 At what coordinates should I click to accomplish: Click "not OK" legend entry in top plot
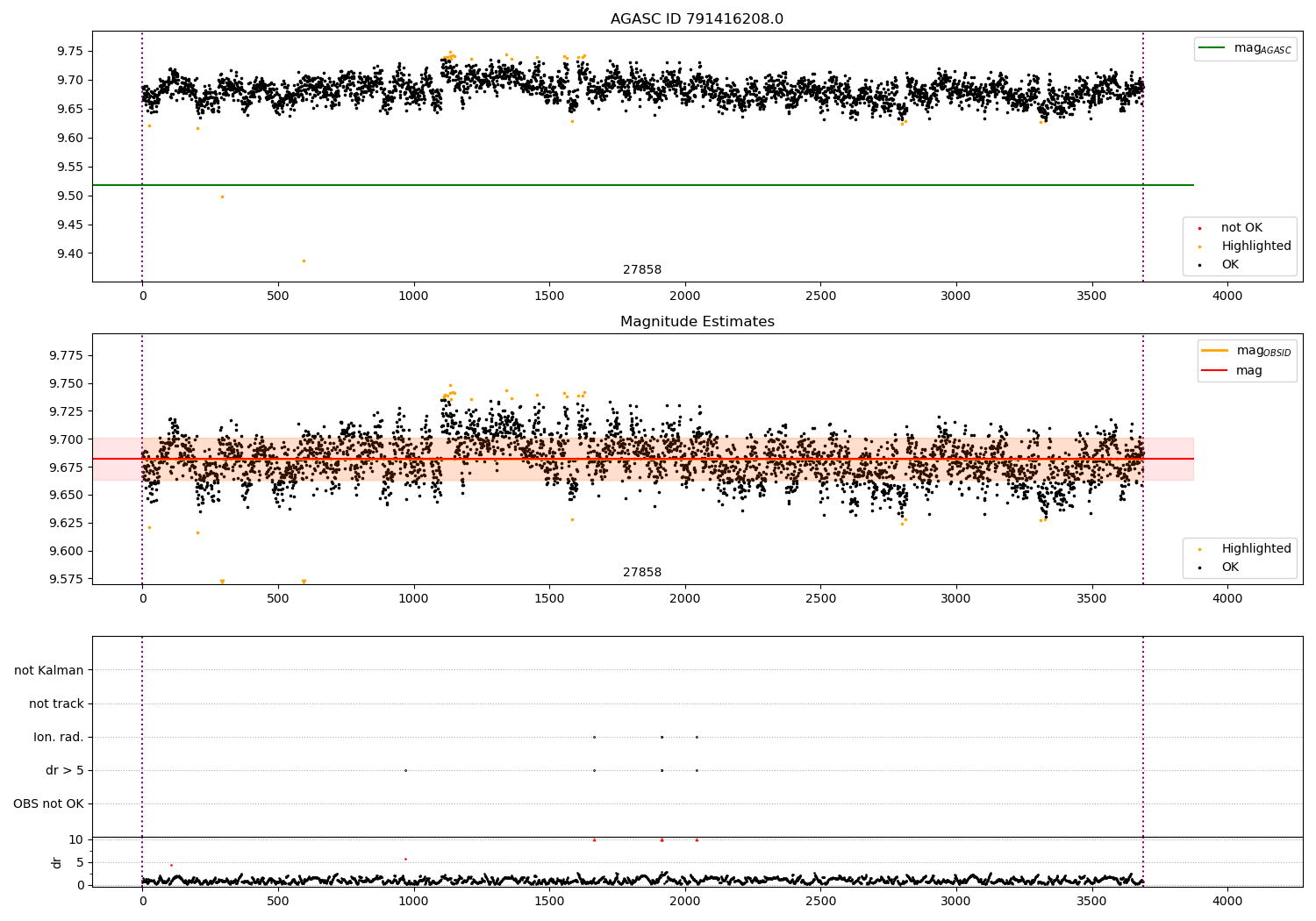[1241, 228]
